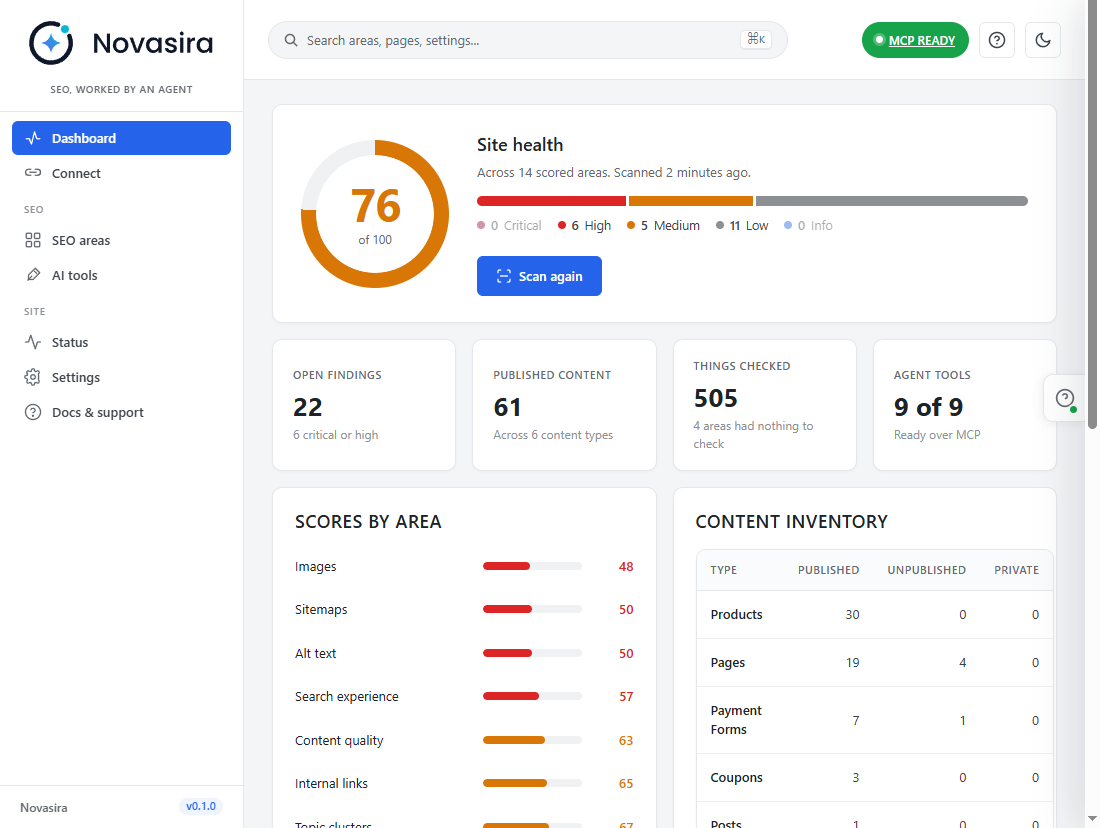Click the v0.1.0 version badge

[201, 806]
